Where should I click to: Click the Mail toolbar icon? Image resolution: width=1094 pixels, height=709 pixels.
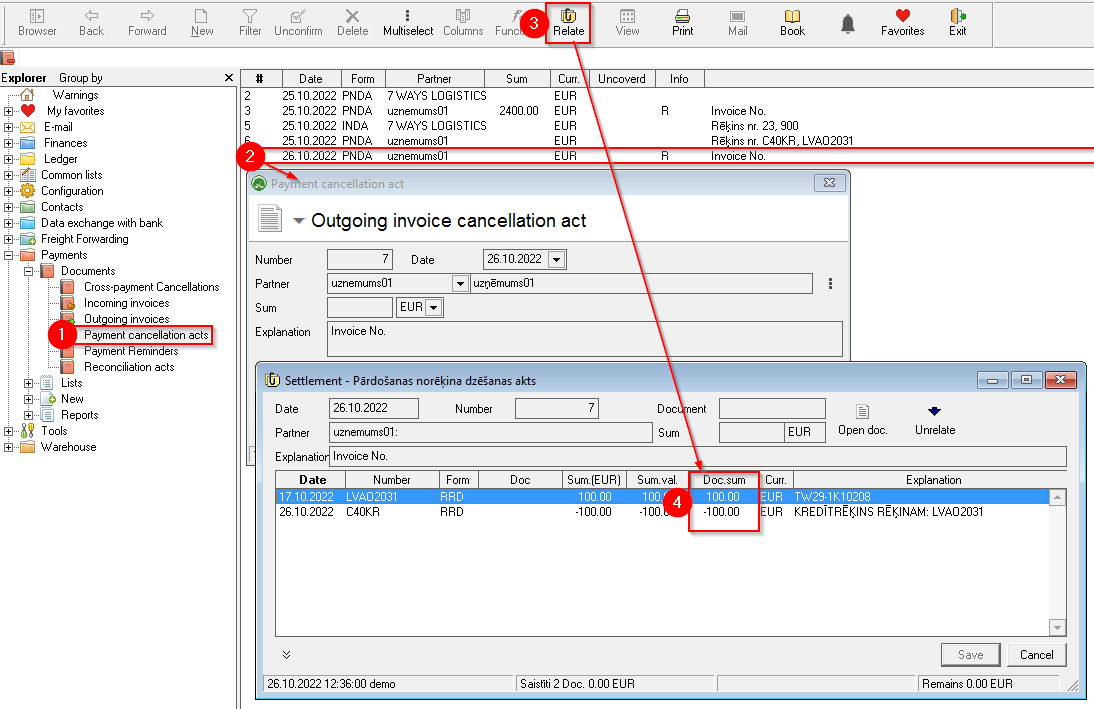(x=737, y=23)
